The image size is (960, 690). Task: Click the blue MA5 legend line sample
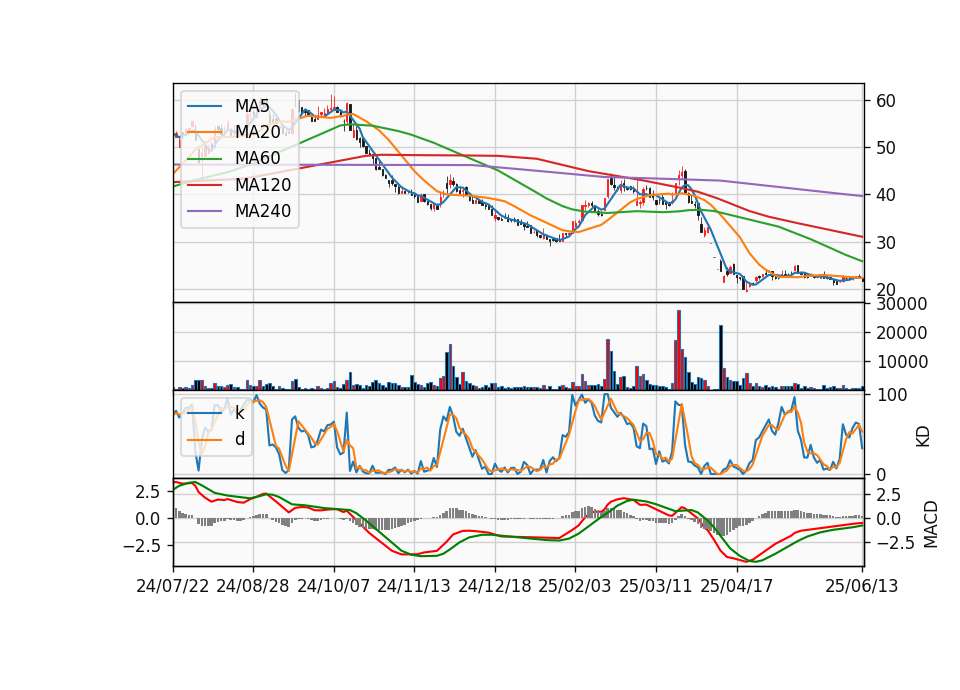[x=204, y=106]
